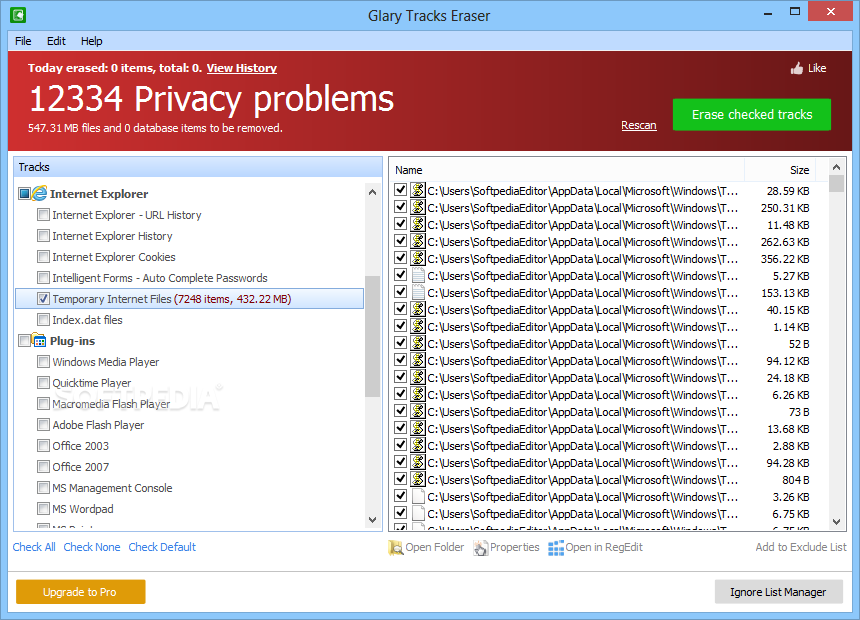
Task: Click Check All link
Action: tap(34, 547)
